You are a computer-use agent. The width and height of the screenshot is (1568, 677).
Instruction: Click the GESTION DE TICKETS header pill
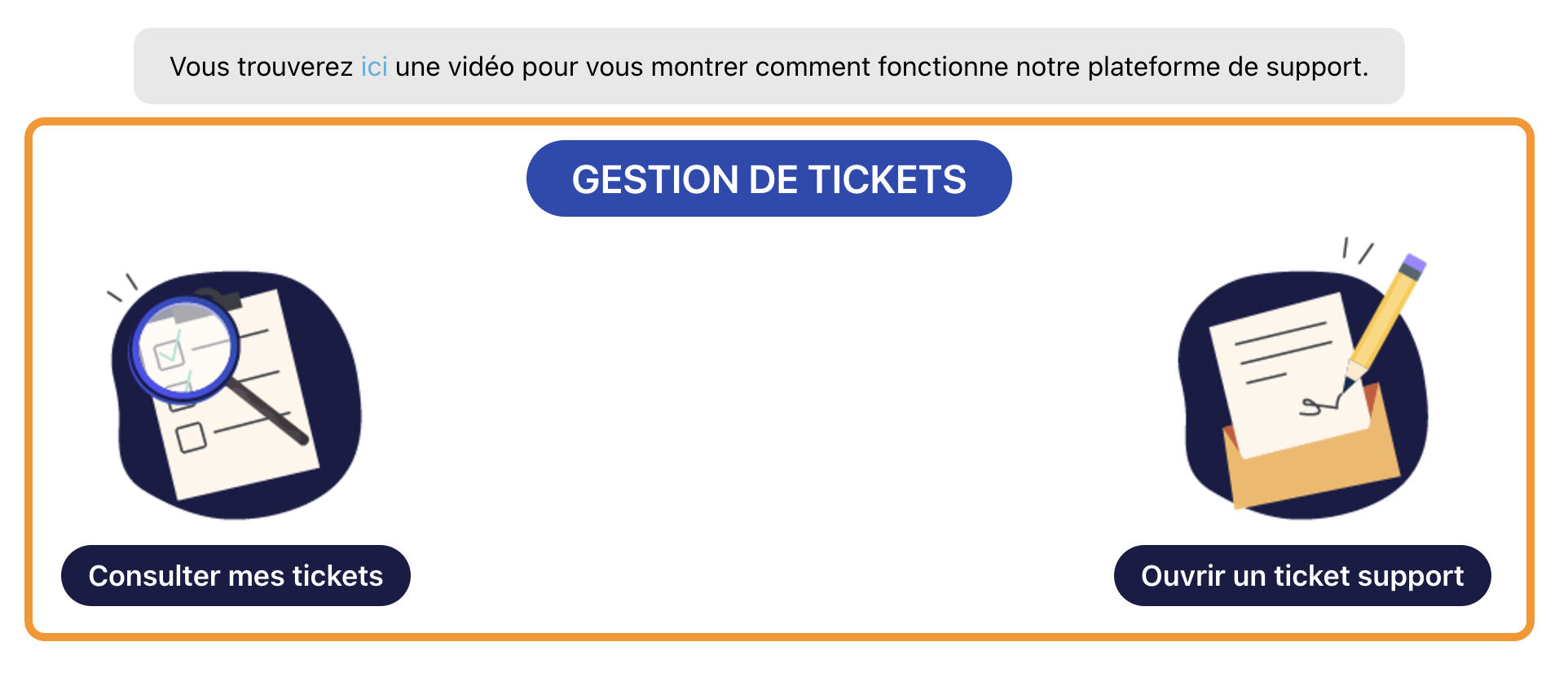(x=769, y=178)
